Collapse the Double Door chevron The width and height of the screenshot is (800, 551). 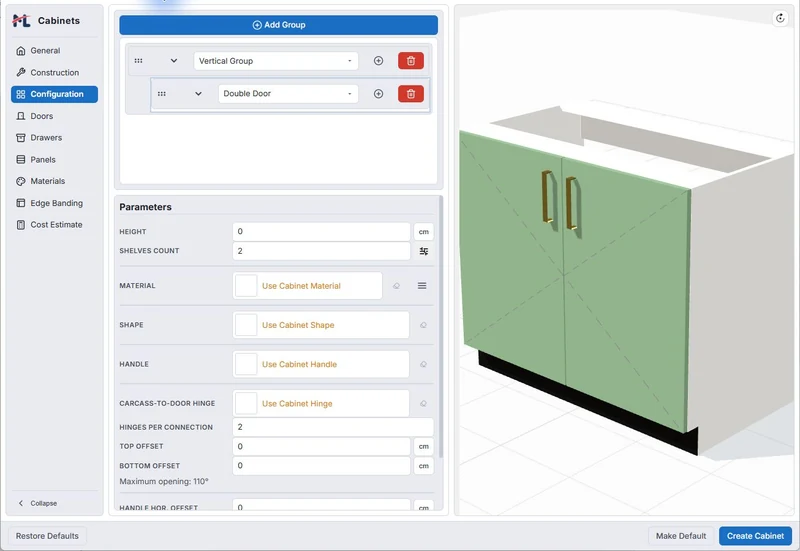(198, 94)
